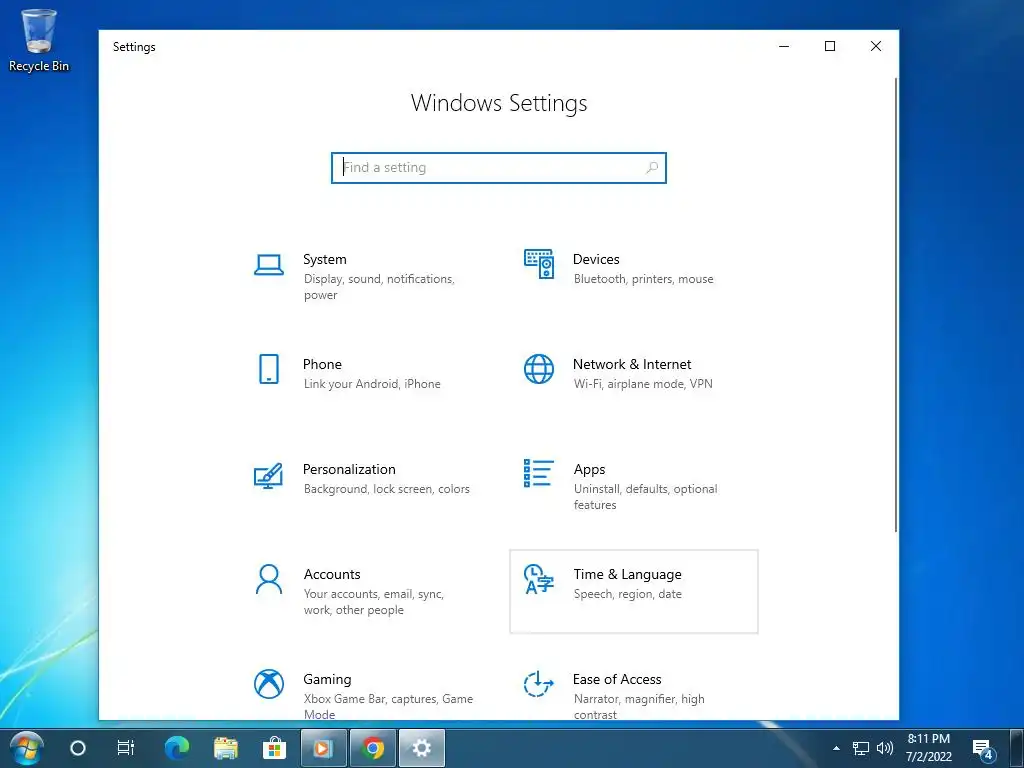Click 'Display, sound, notifications, power' text
The image size is (1024, 768).
(x=379, y=287)
